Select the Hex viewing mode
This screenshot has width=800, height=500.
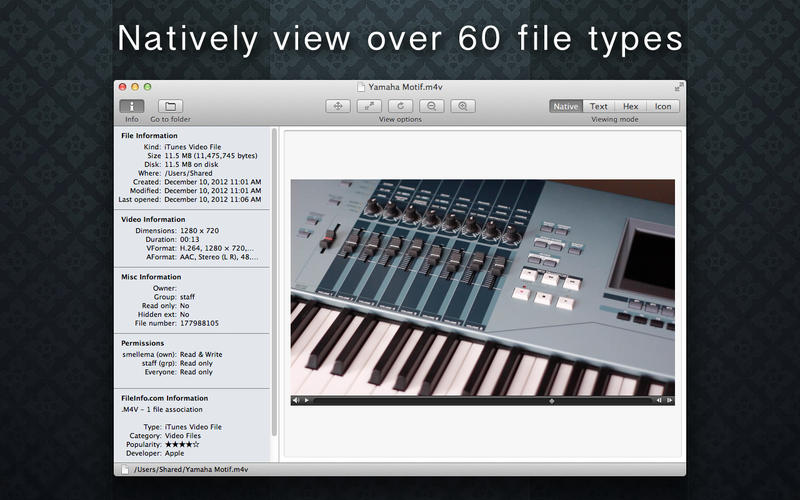point(630,106)
